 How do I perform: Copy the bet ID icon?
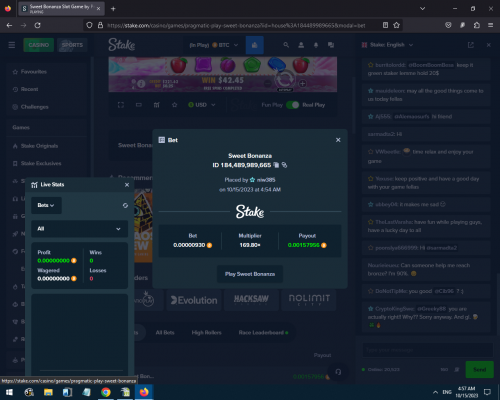[276, 165]
